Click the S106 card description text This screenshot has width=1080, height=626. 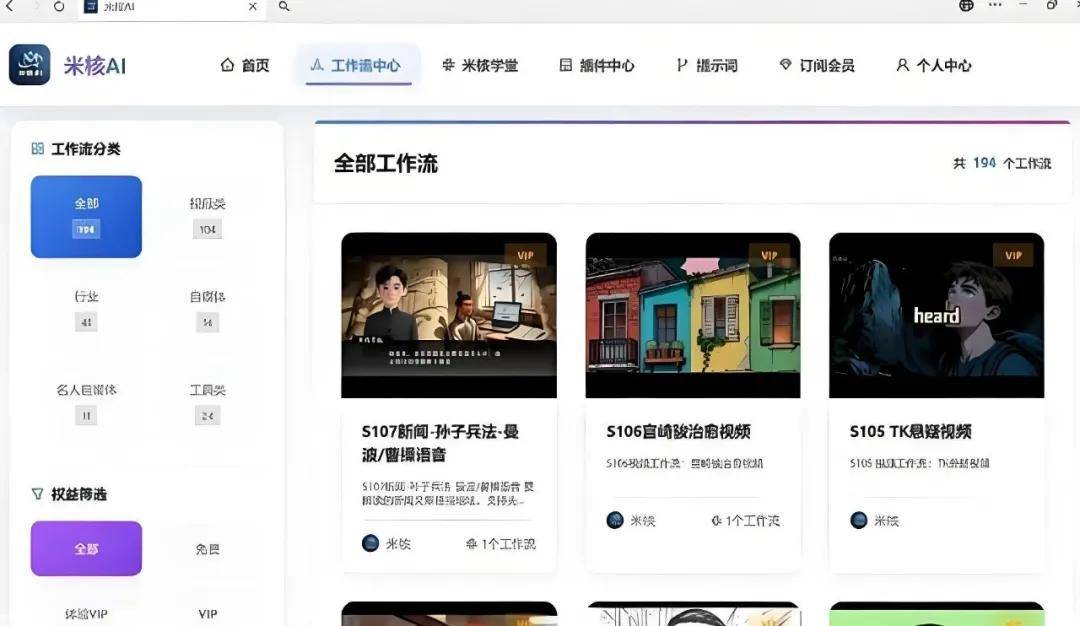(x=685, y=463)
